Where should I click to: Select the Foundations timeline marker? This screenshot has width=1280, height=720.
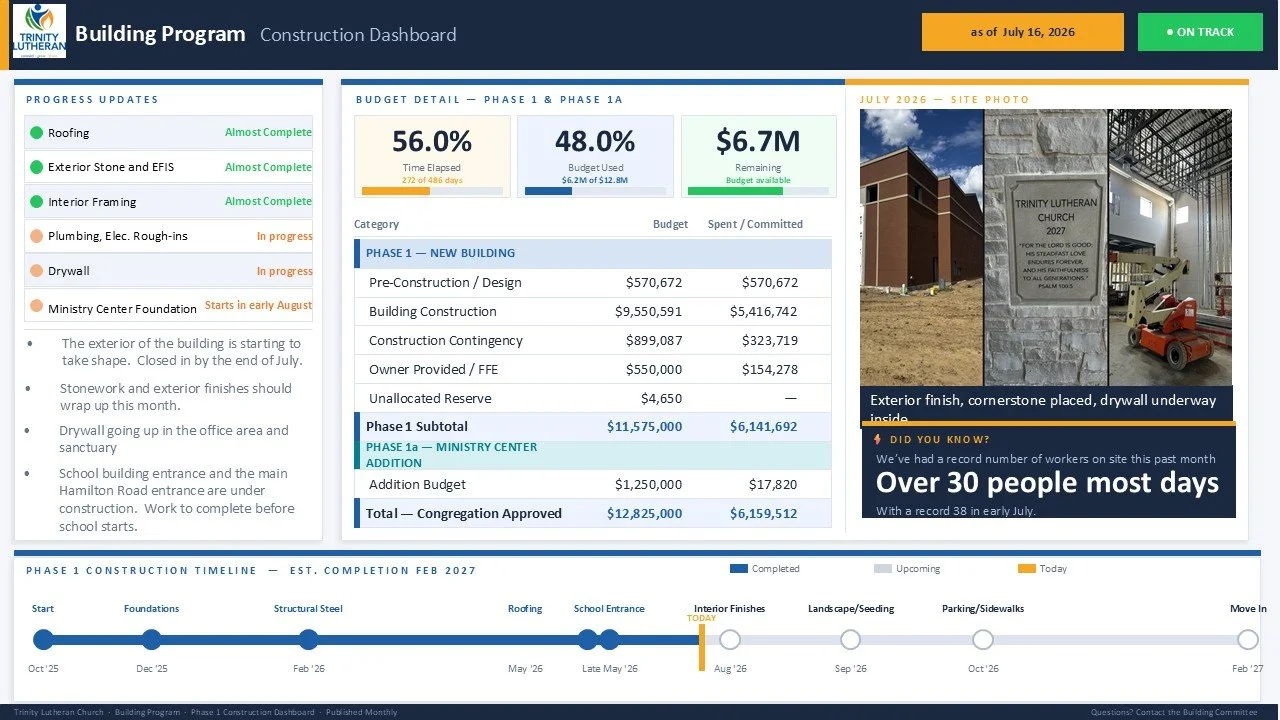(x=151, y=640)
